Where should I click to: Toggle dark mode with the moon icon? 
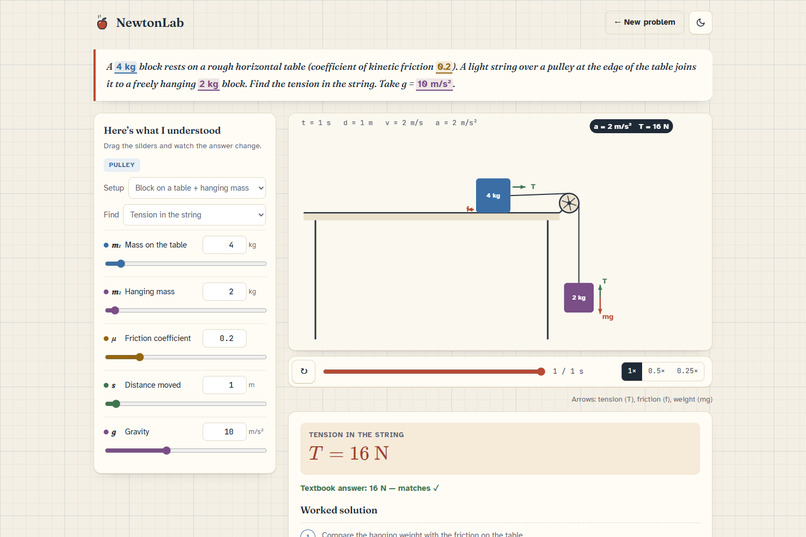pos(700,23)
